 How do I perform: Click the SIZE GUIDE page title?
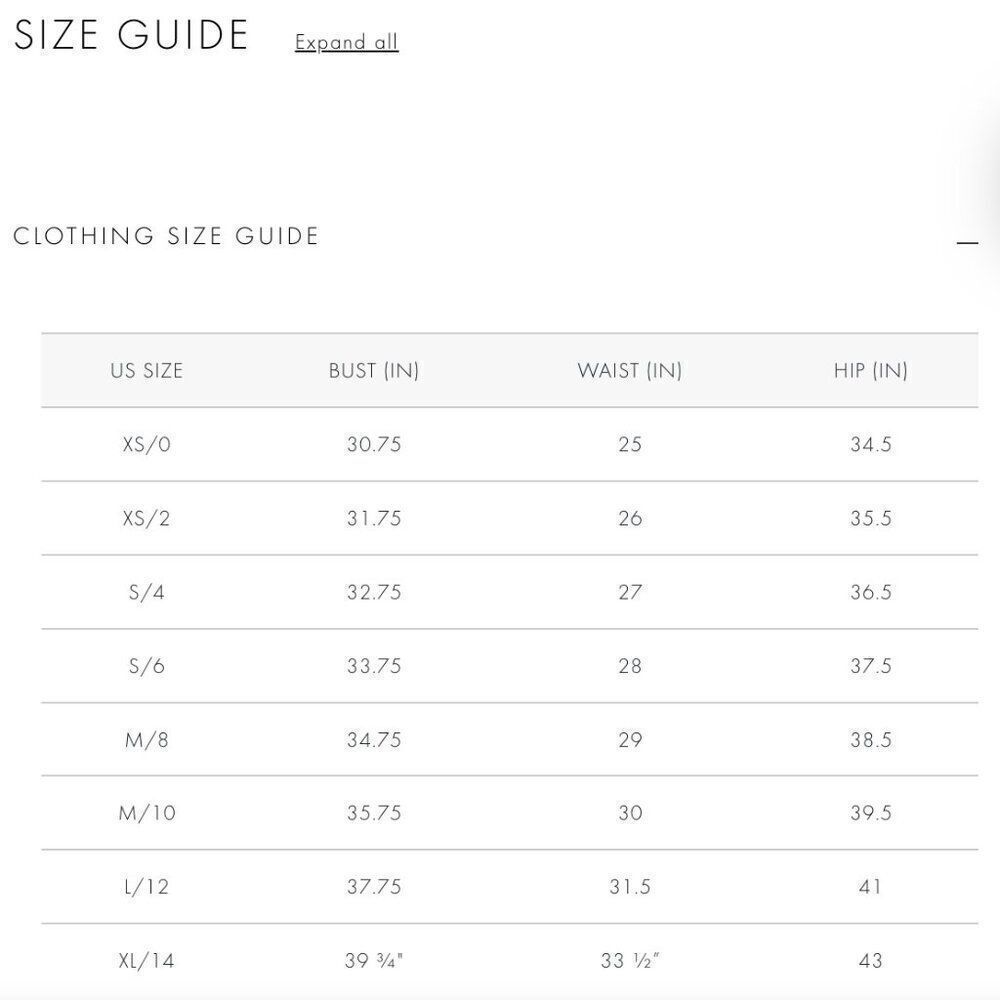coord(131,34)
